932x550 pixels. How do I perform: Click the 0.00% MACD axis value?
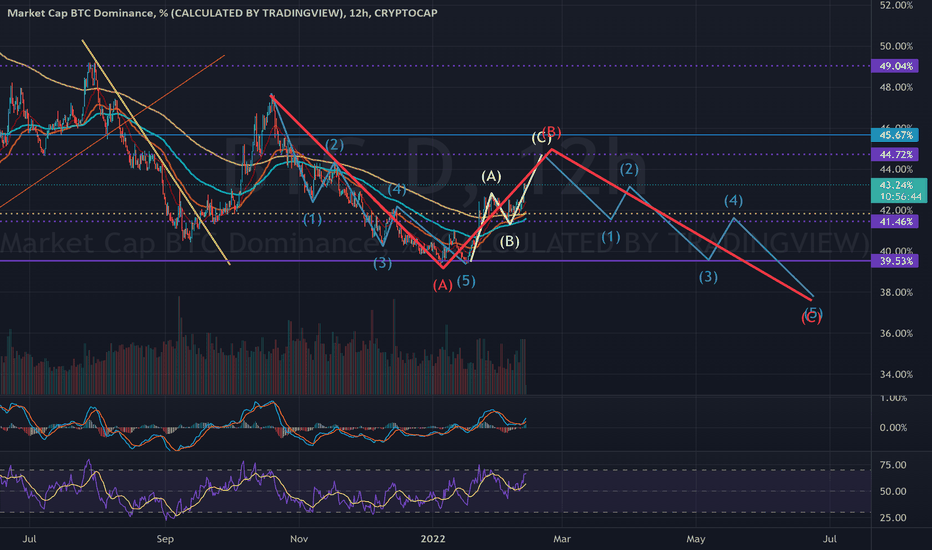point(893,428)
